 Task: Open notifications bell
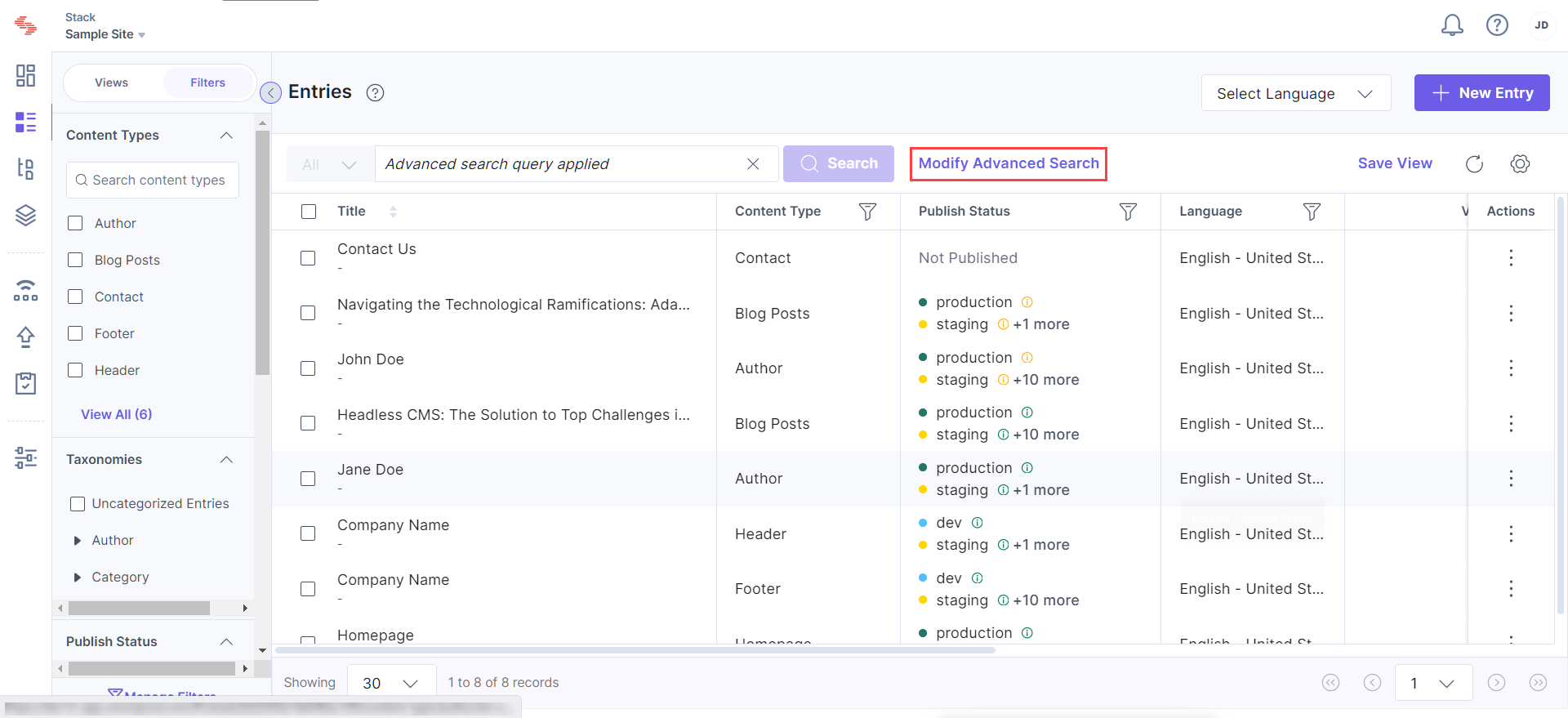click(x=1452, y=25)
